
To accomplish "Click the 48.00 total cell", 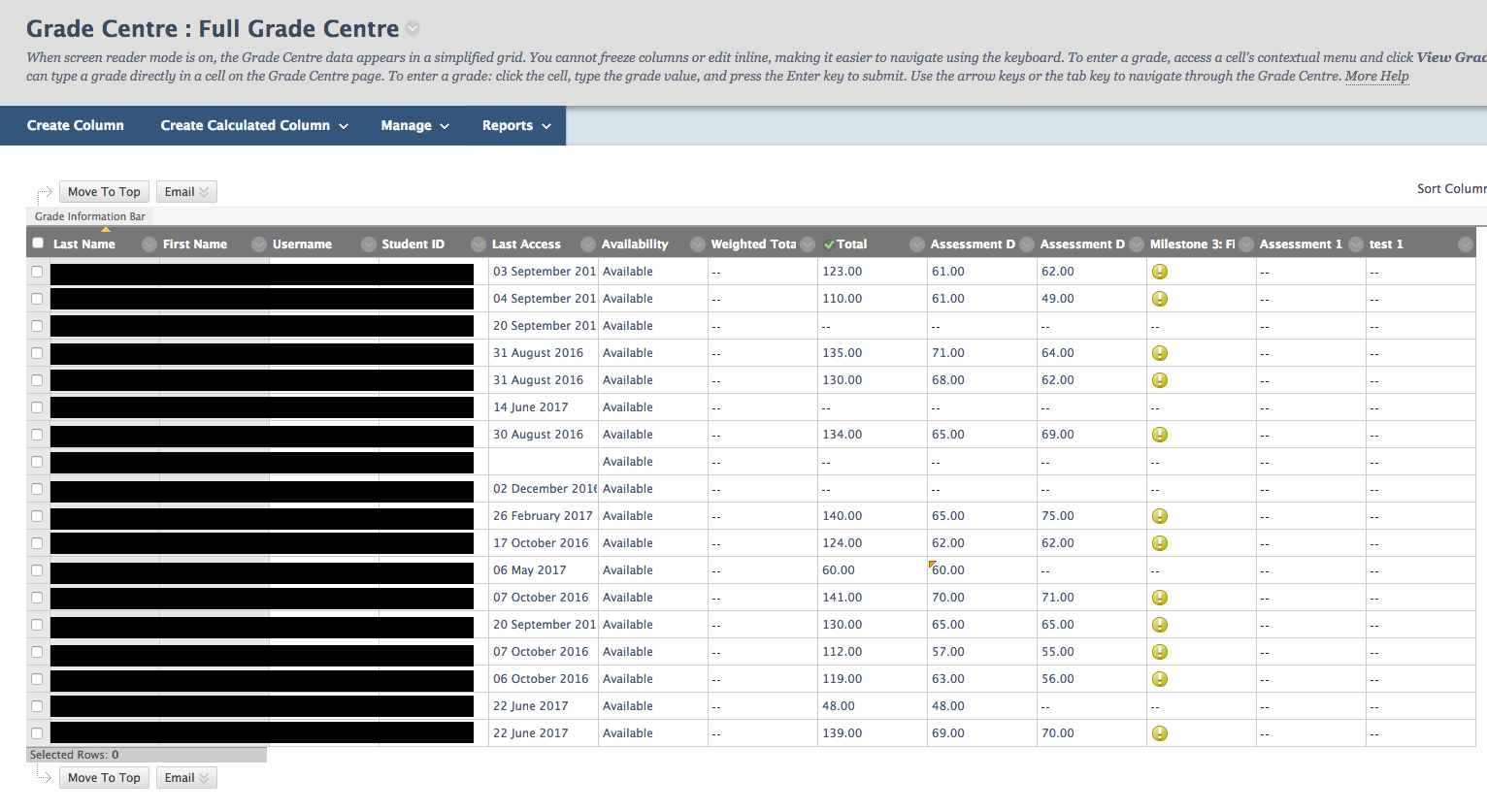I will click(x=872, y=706).
